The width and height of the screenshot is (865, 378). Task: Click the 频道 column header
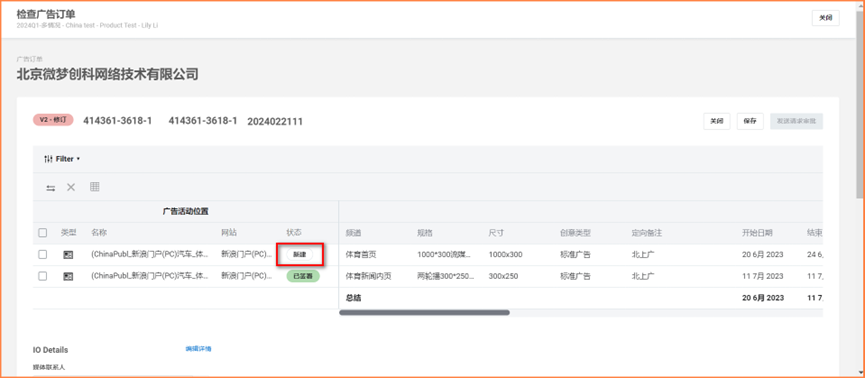pos(353,233)
